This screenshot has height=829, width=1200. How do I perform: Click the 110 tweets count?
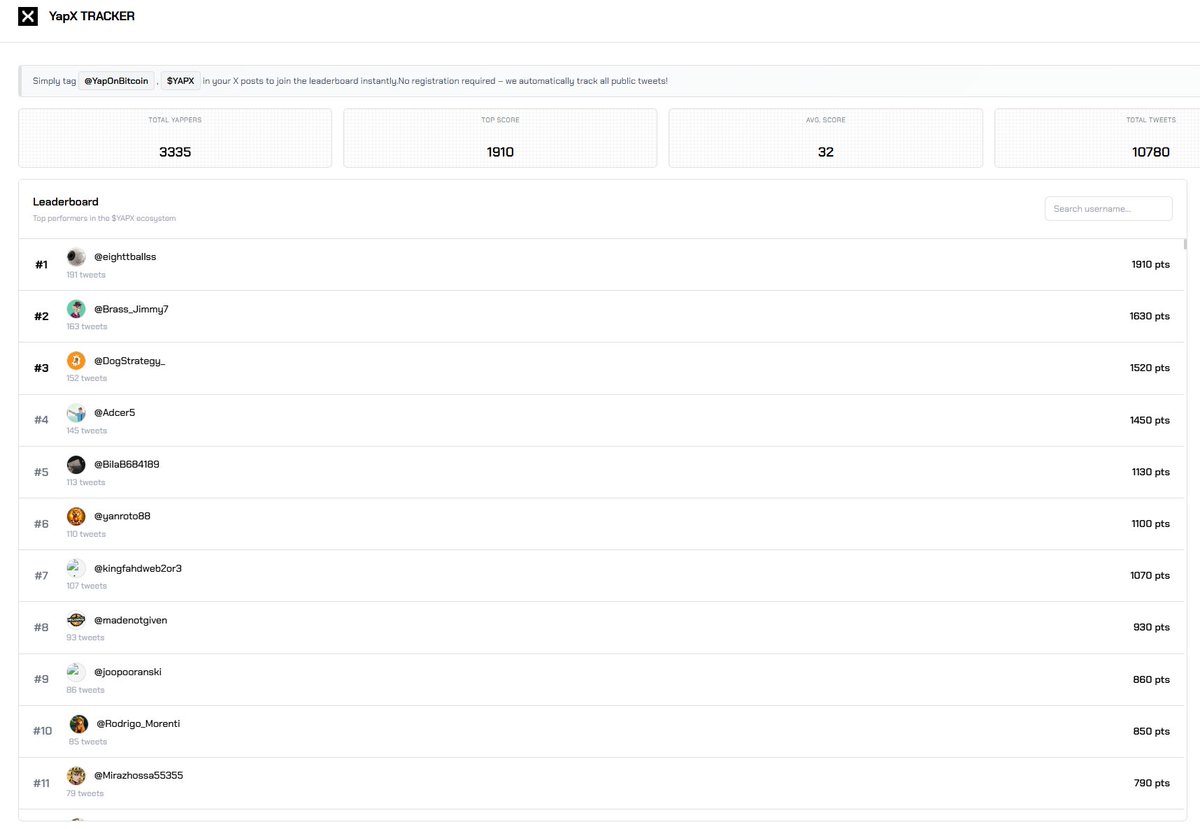(x=86, y=534)
